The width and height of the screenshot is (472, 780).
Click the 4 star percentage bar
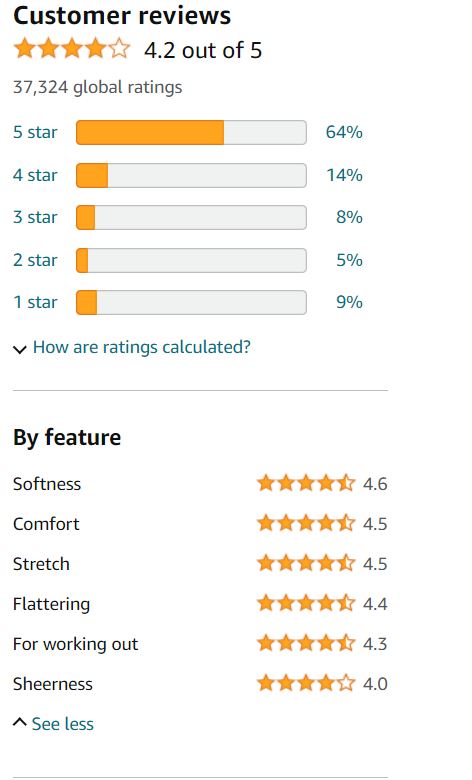pyautogui.click(x=191, y=175)
